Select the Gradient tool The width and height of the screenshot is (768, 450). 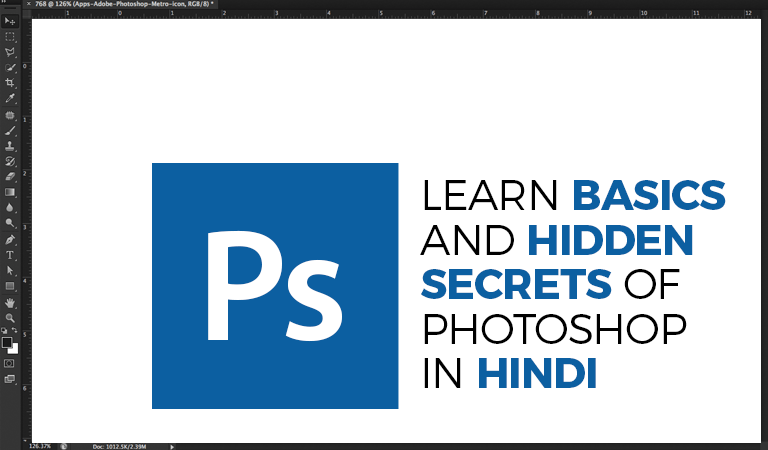click(9, 192)
